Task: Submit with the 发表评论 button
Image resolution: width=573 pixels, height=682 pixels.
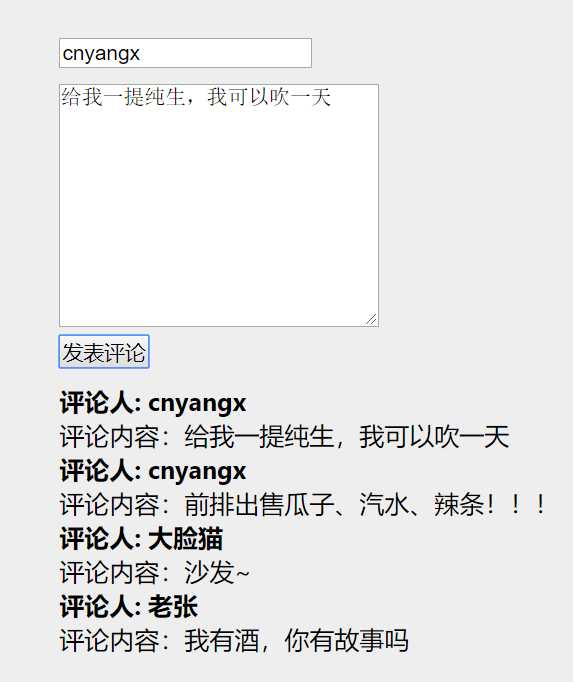Action: coord(104,351)
